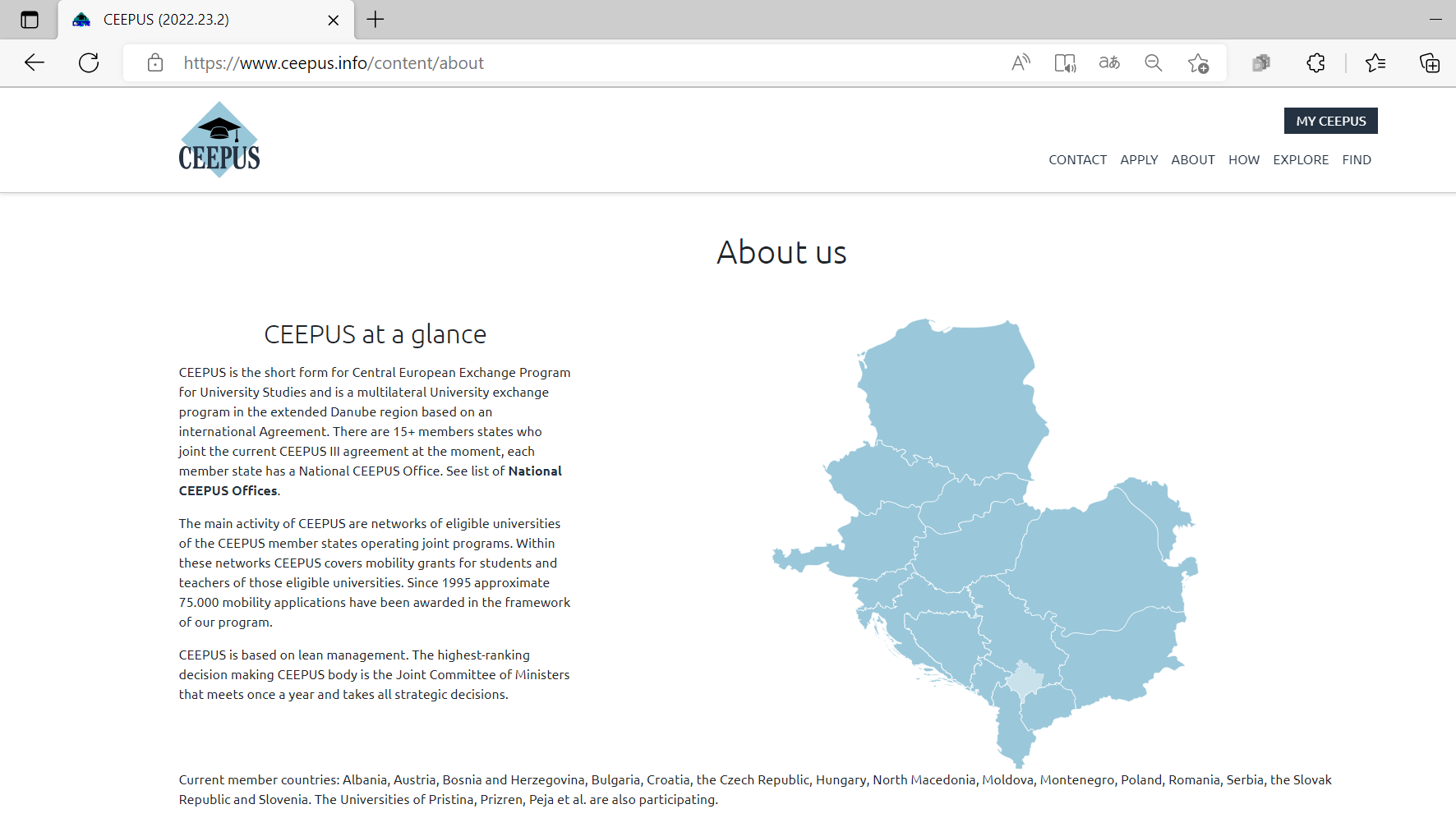Click the zoom out magnifier icon
Viewport: 1456px width, 818px height.
pyautogui.click(x=1154, y=63)
